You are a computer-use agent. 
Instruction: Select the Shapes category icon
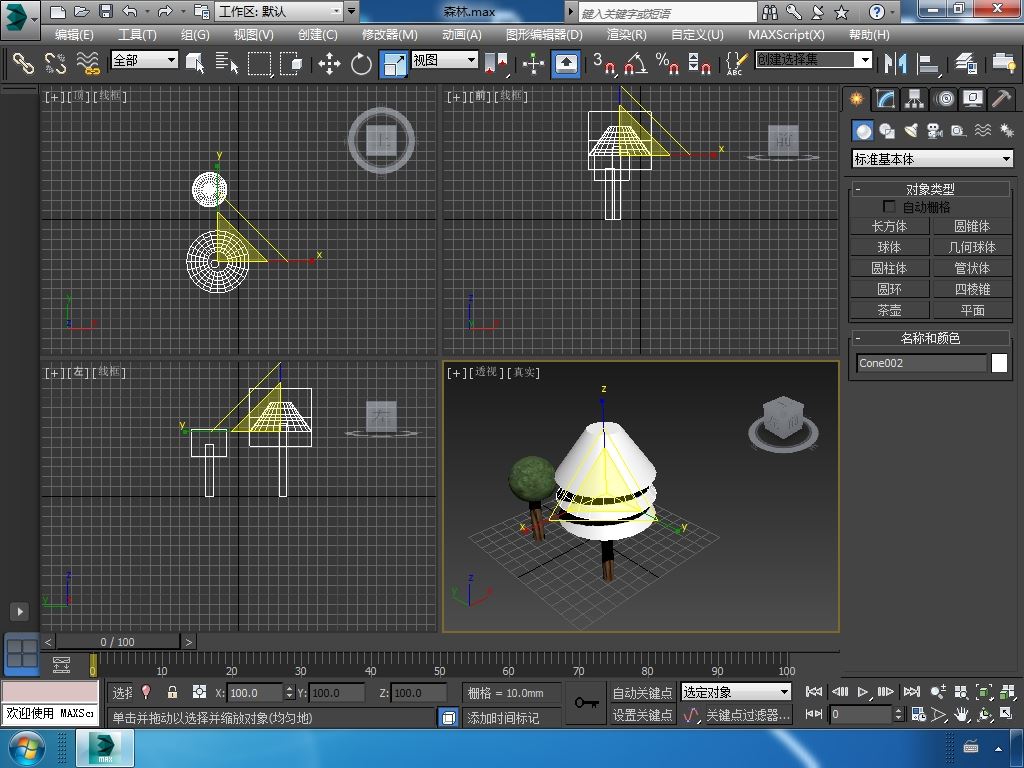click(887, 131)
